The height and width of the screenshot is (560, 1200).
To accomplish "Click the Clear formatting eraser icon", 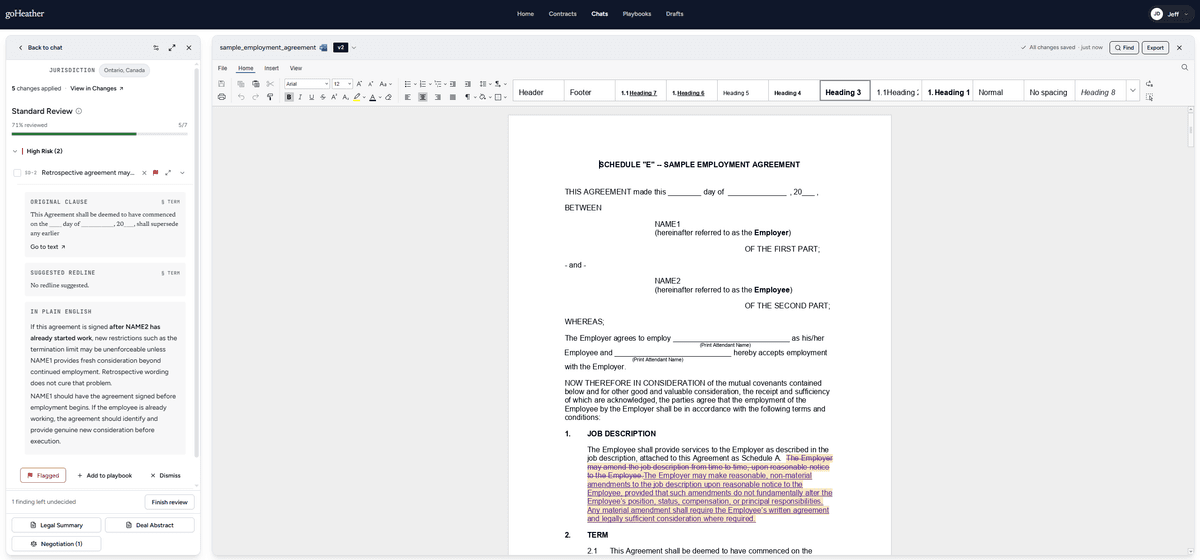I will pos(388,97).
